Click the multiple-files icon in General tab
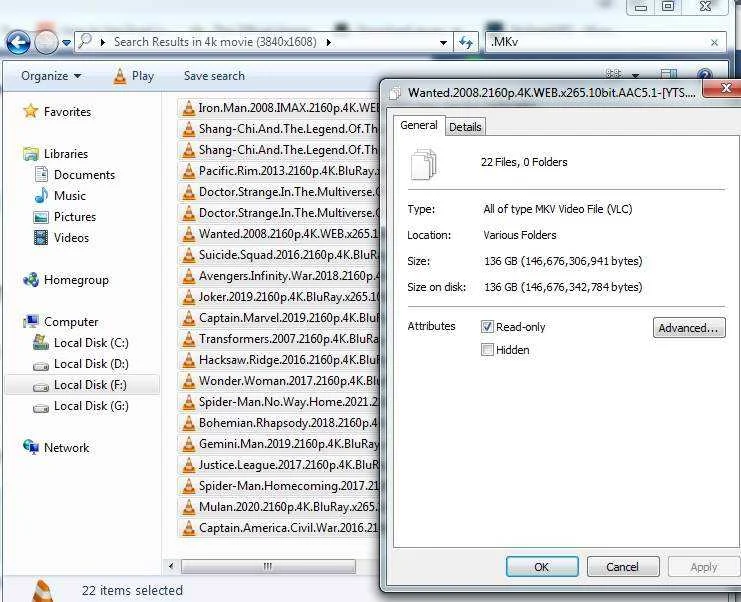 423,164
